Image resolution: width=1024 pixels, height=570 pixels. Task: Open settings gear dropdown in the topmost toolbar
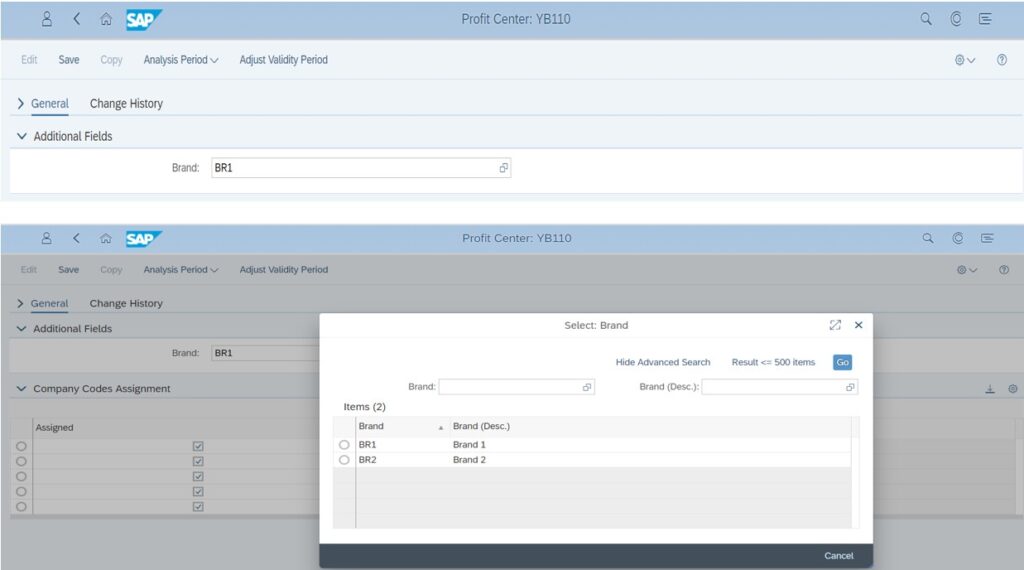[x=964, y=60]
